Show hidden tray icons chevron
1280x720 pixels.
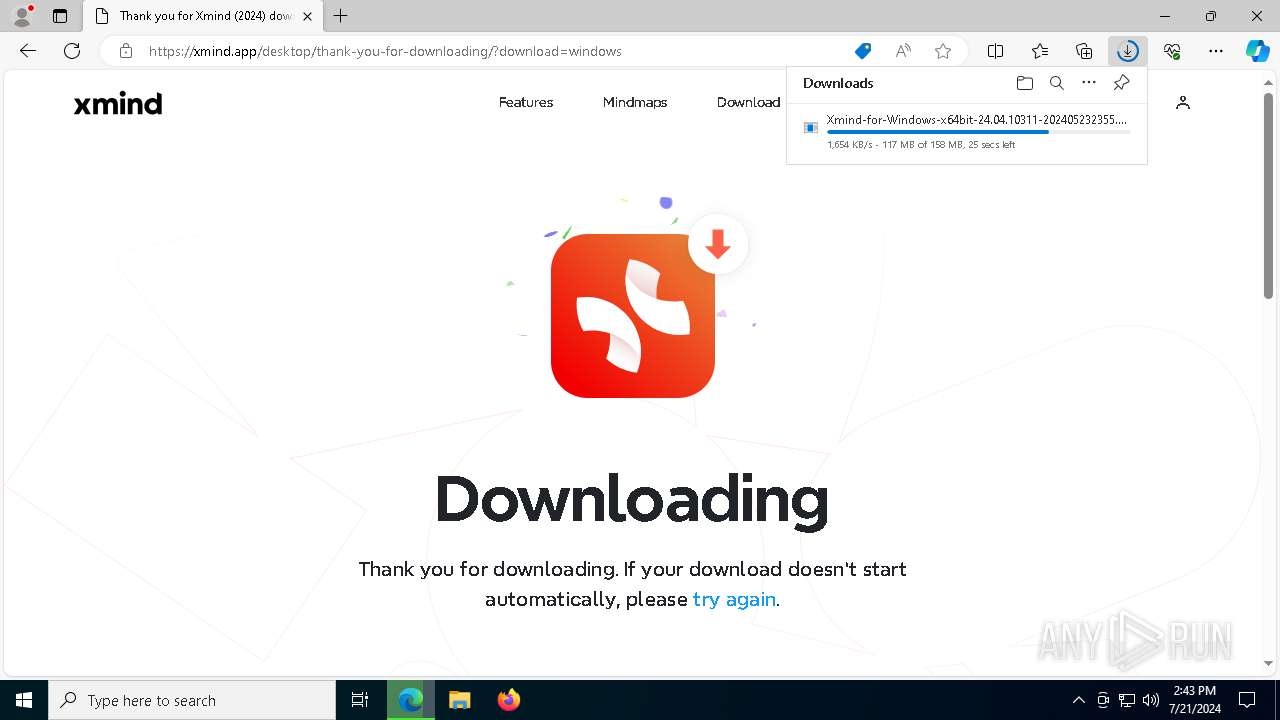coord(1078,700)
